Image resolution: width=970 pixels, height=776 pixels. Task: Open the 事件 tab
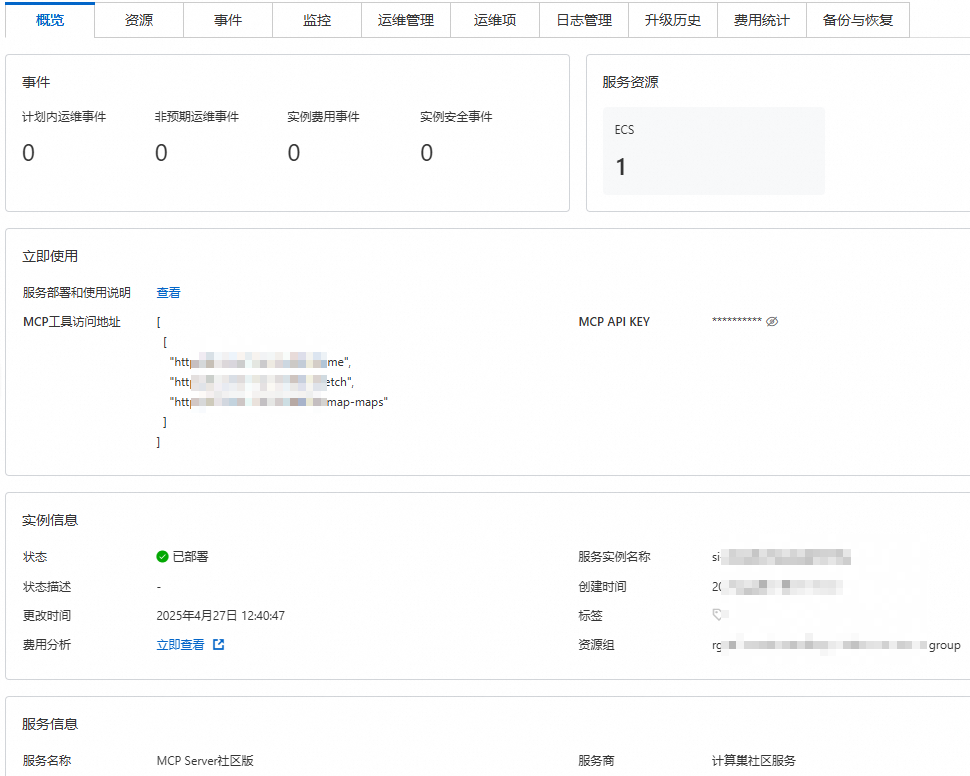[x=228, y=20]
